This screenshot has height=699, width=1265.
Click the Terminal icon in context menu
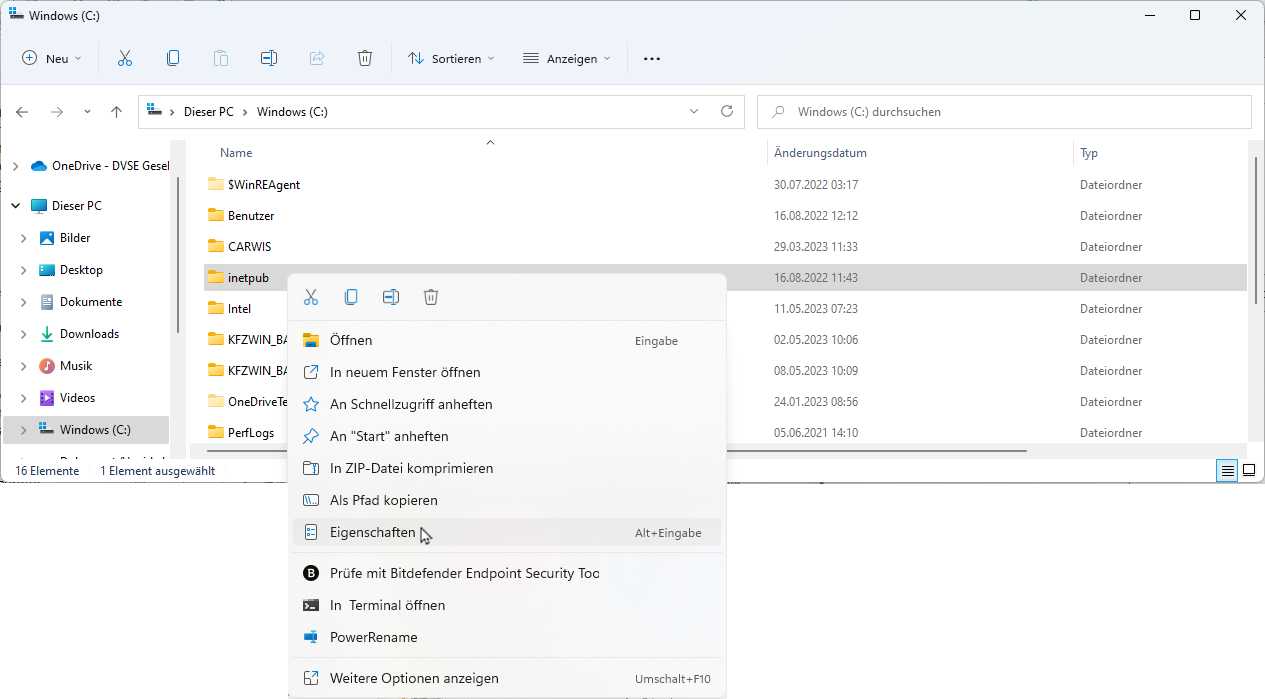click(311, 605)
